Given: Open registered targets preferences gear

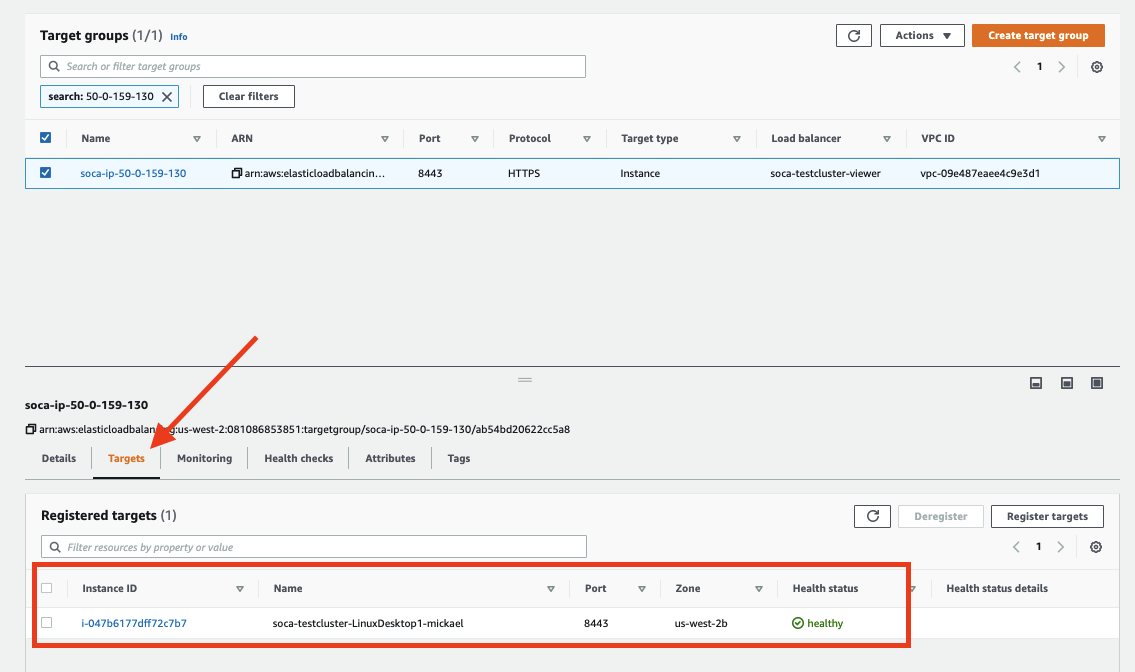Looking at the screenshot, I should click(1097, 547).
